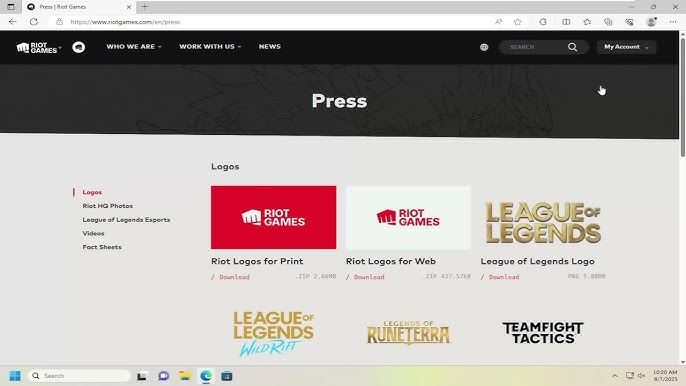
Task: Open the round Riot fist icon menu
Action: pyautogui.click(x=79, y=47)
